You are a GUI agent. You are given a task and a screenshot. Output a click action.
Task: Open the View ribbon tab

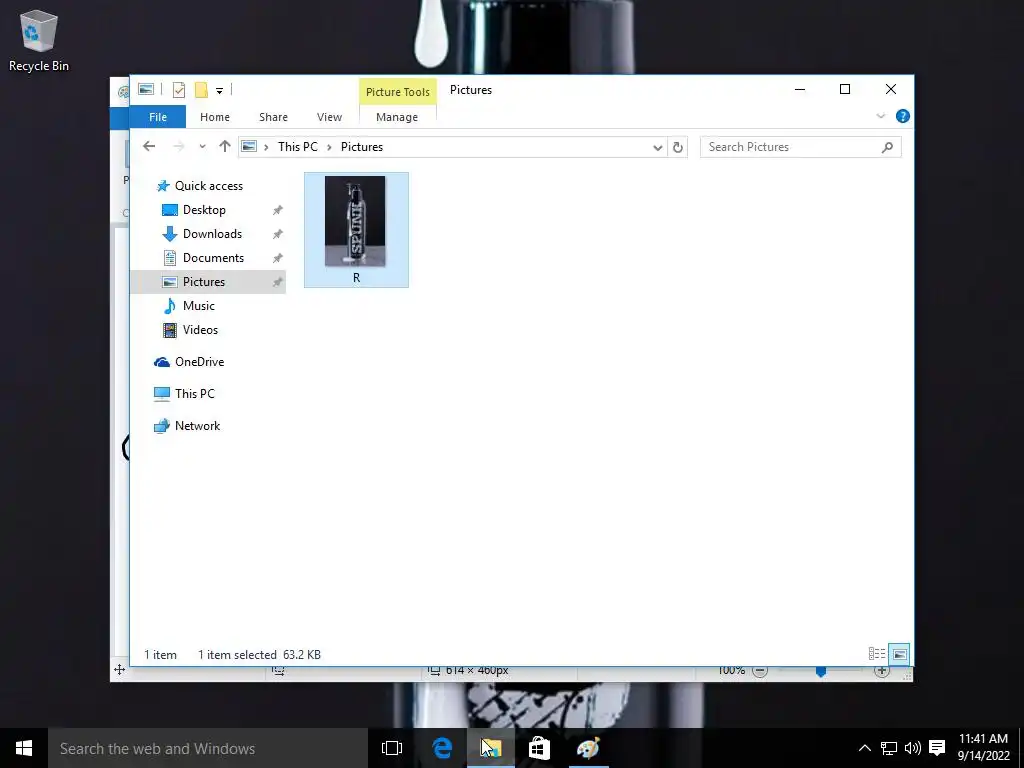(329, 117)
